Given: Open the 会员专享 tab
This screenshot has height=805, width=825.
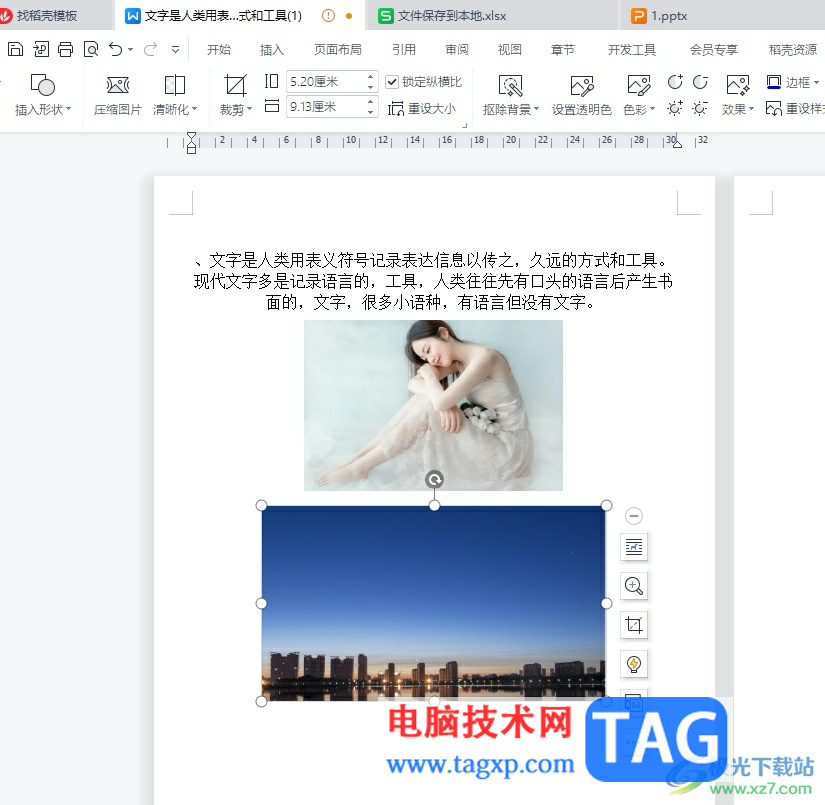Looking at the screenshot, I should pos(714,49).
